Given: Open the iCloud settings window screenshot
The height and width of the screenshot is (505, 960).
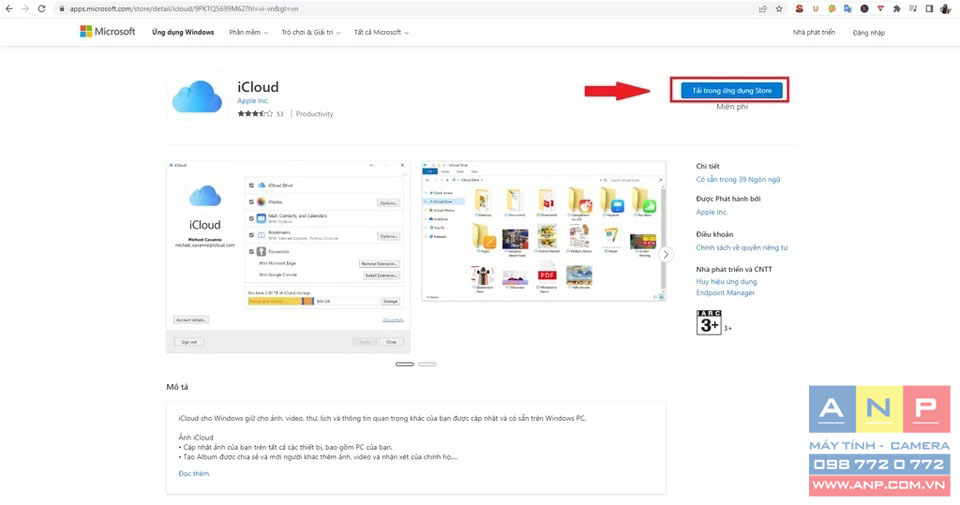Looking at the screenshot, I should coord(288,257).
